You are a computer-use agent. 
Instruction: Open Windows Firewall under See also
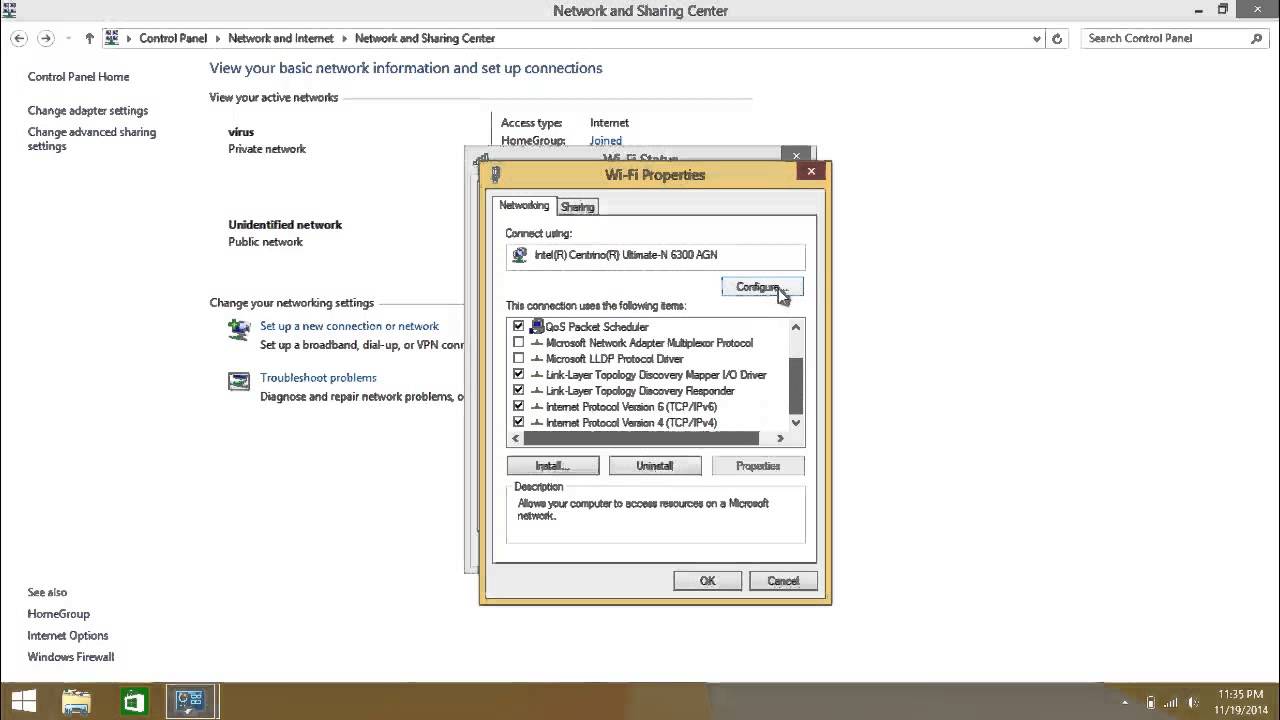click(71, 657)
